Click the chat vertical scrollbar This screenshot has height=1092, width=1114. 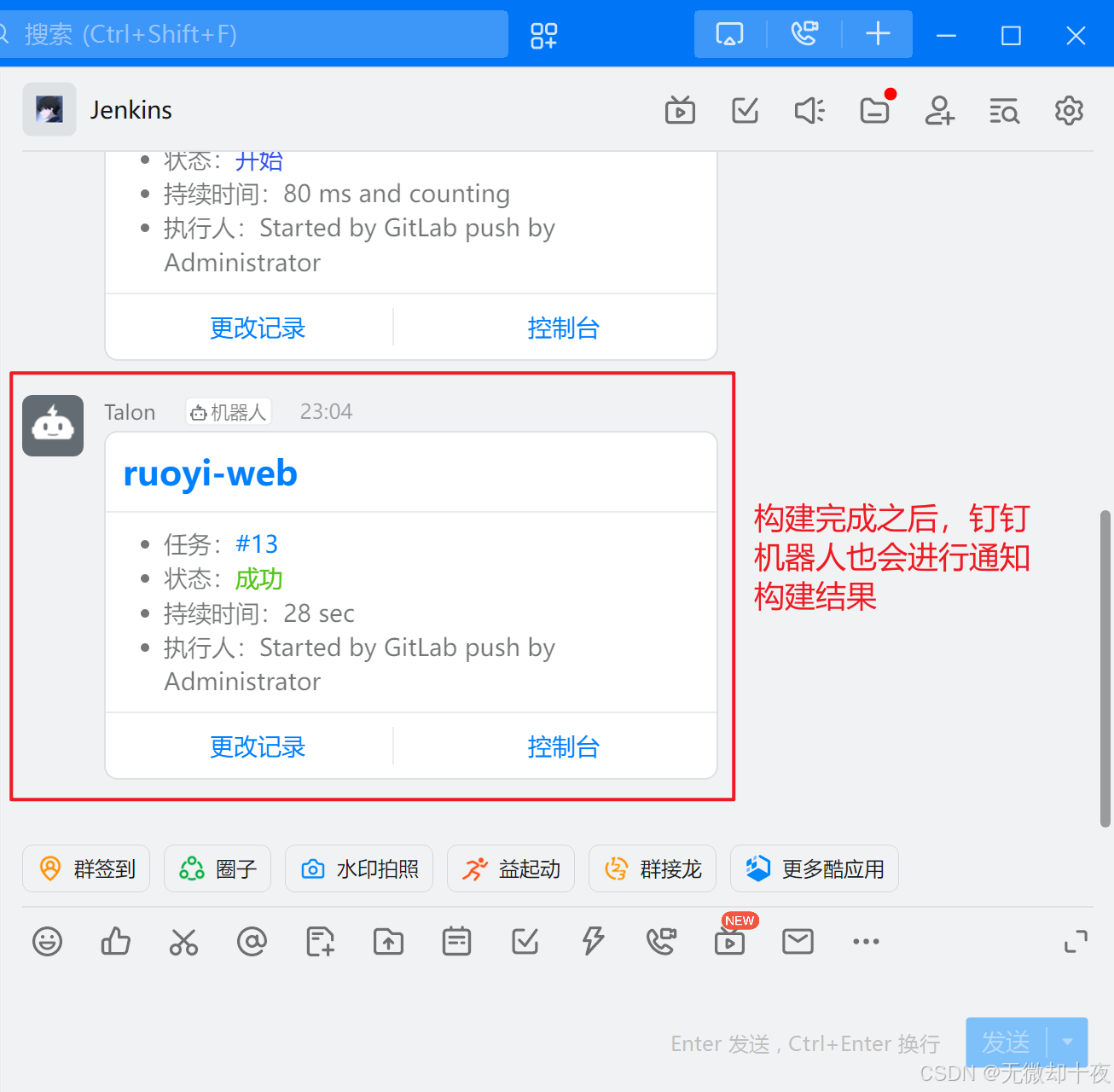[1105, 669]
